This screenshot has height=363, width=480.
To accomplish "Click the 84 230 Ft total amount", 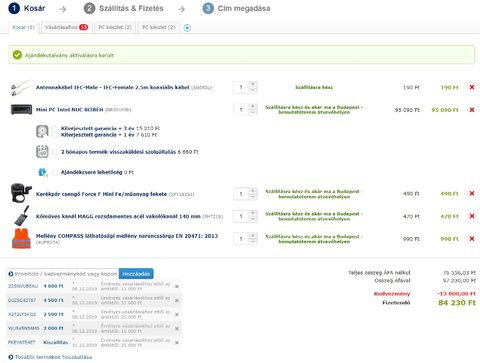I will click(457, 303).
